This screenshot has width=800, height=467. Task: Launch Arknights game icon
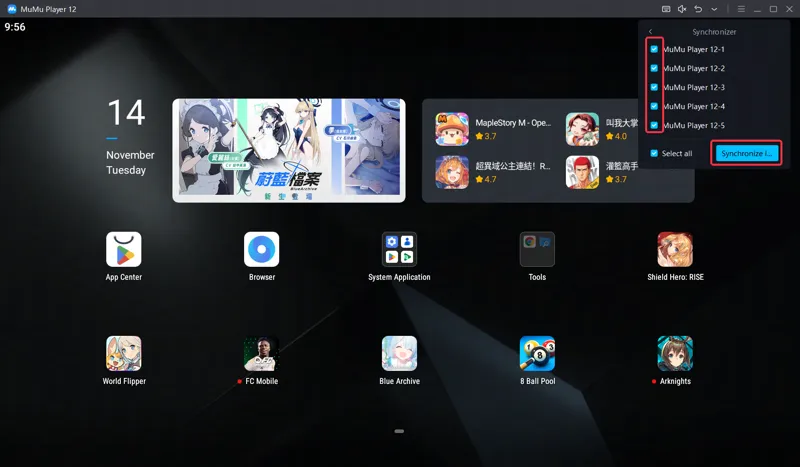[675, 353]
